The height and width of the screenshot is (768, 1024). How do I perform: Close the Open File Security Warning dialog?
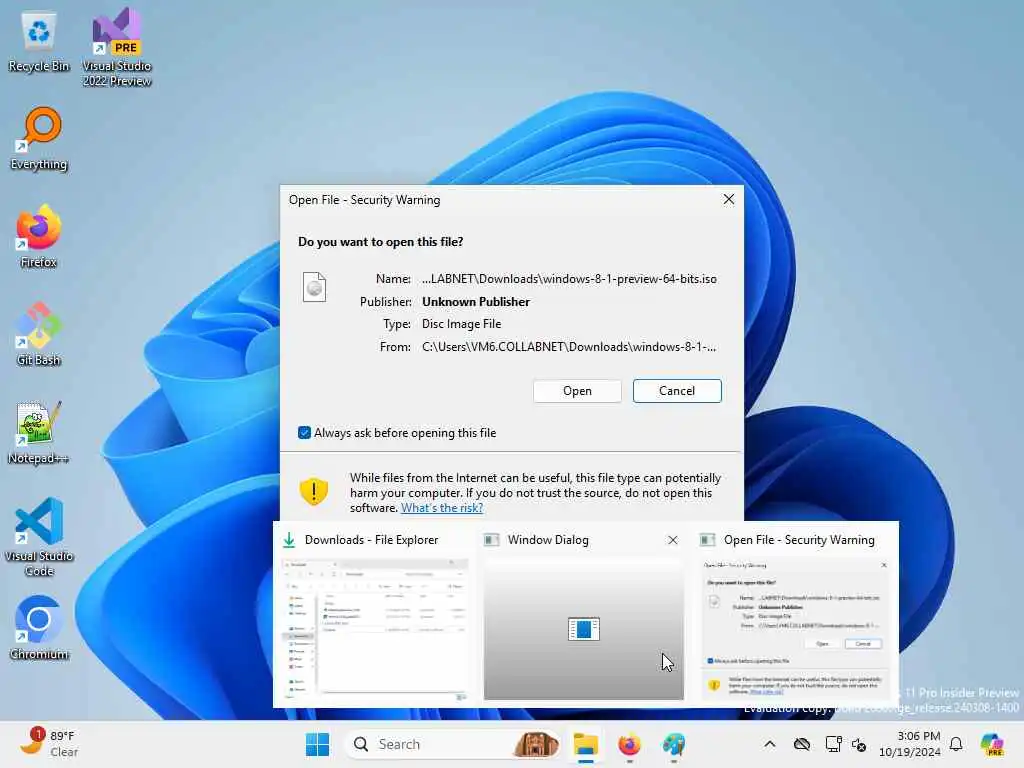[729, 199]
